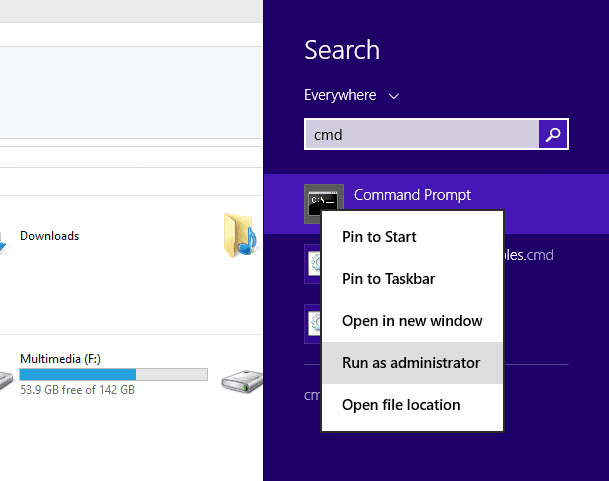Choose Run as administrator
609x481 pixels.
[x=412, y=363]
